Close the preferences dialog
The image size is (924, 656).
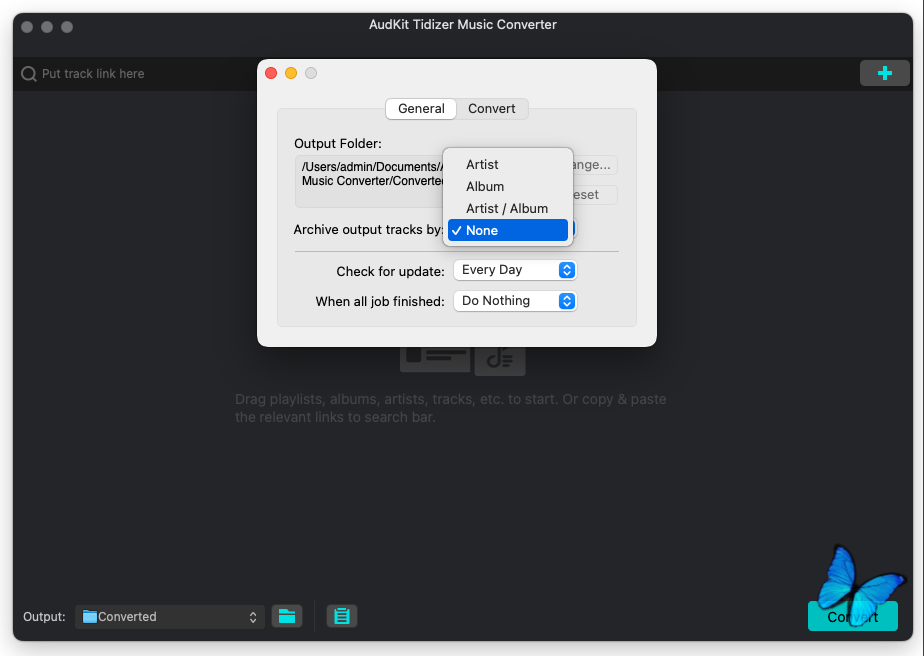point(271,73)
